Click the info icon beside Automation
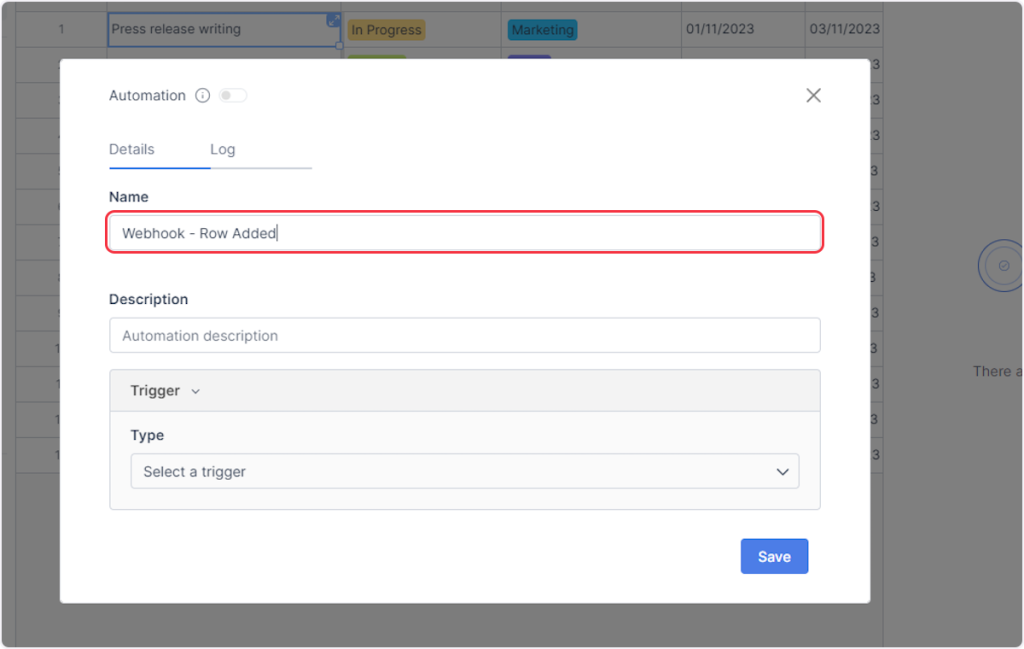This screenshot has width=1024, height=649. pos(202,96)
